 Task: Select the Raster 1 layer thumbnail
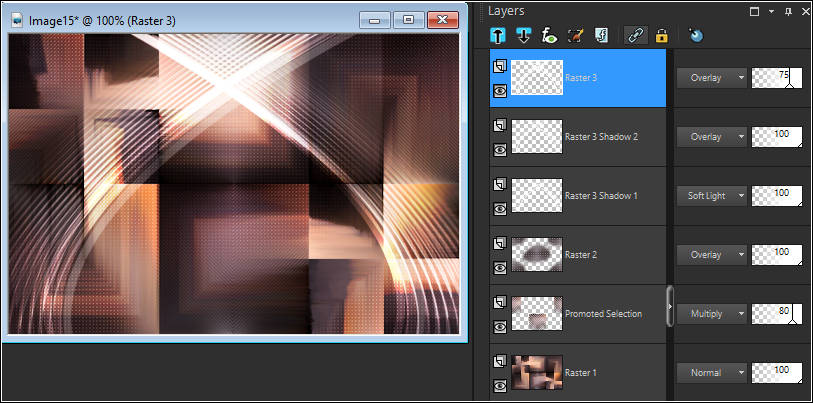(x=537, y=373)
